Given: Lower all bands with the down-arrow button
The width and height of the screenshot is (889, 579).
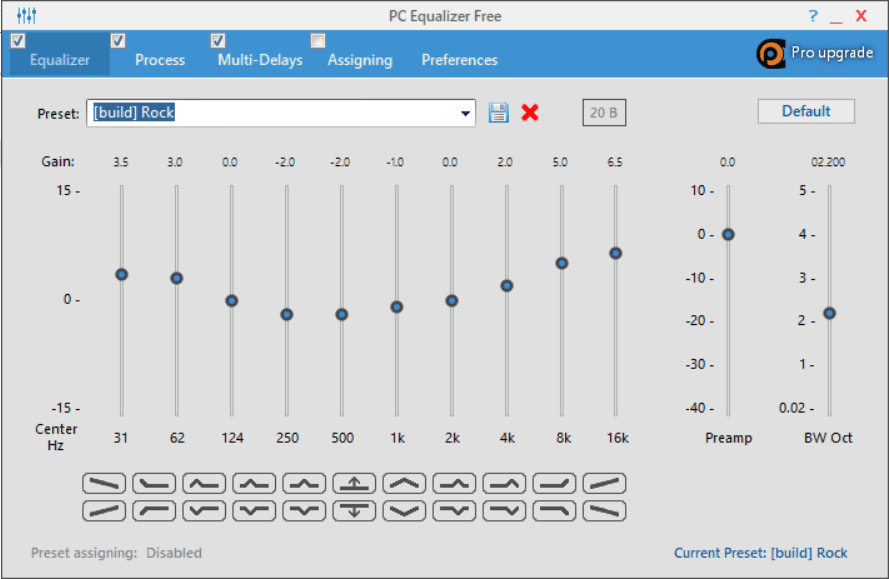Looking at the screenshot, I should click(354, 511).
